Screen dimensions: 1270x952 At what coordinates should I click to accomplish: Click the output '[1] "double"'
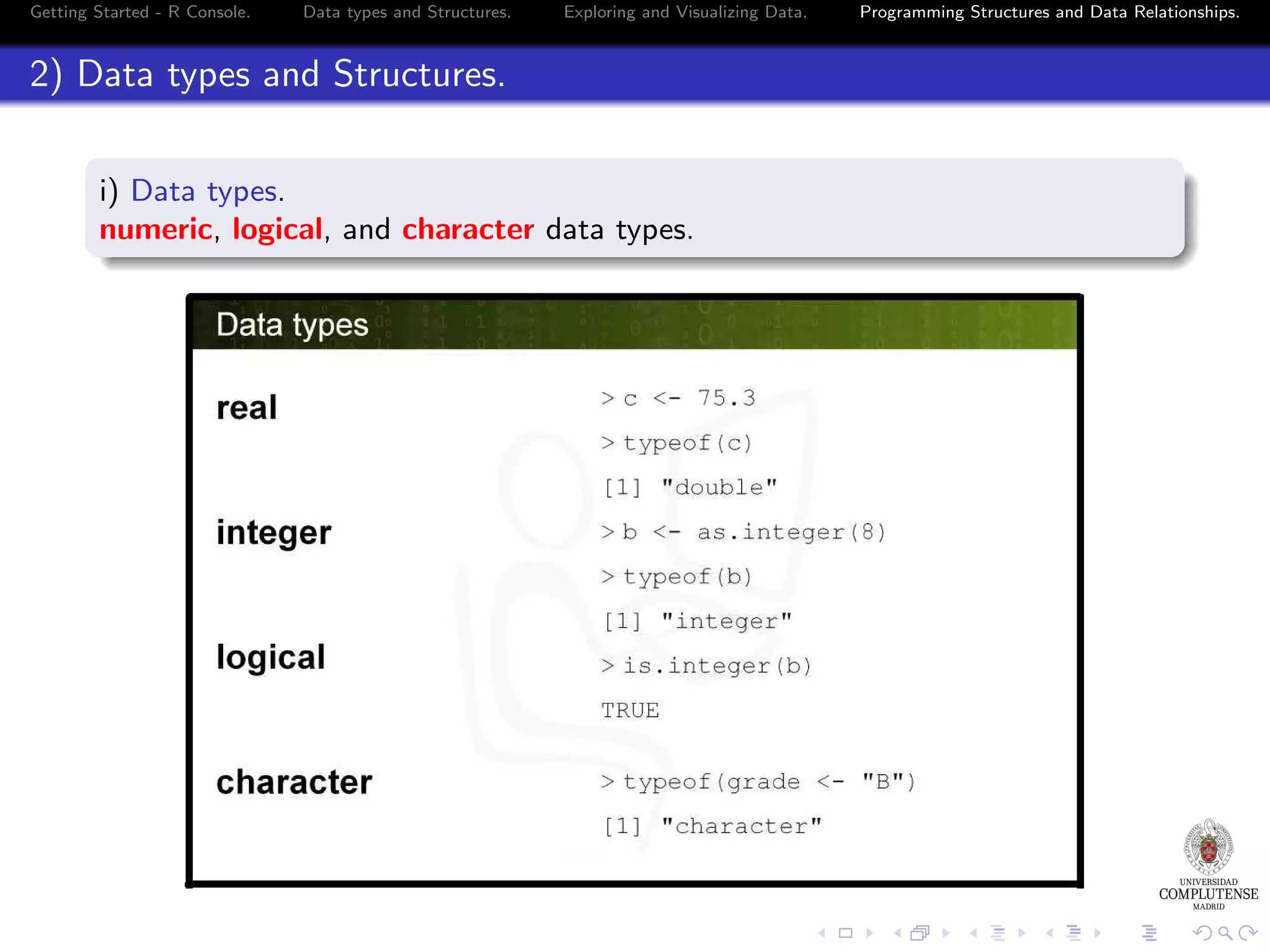click(x=690, y=487)
